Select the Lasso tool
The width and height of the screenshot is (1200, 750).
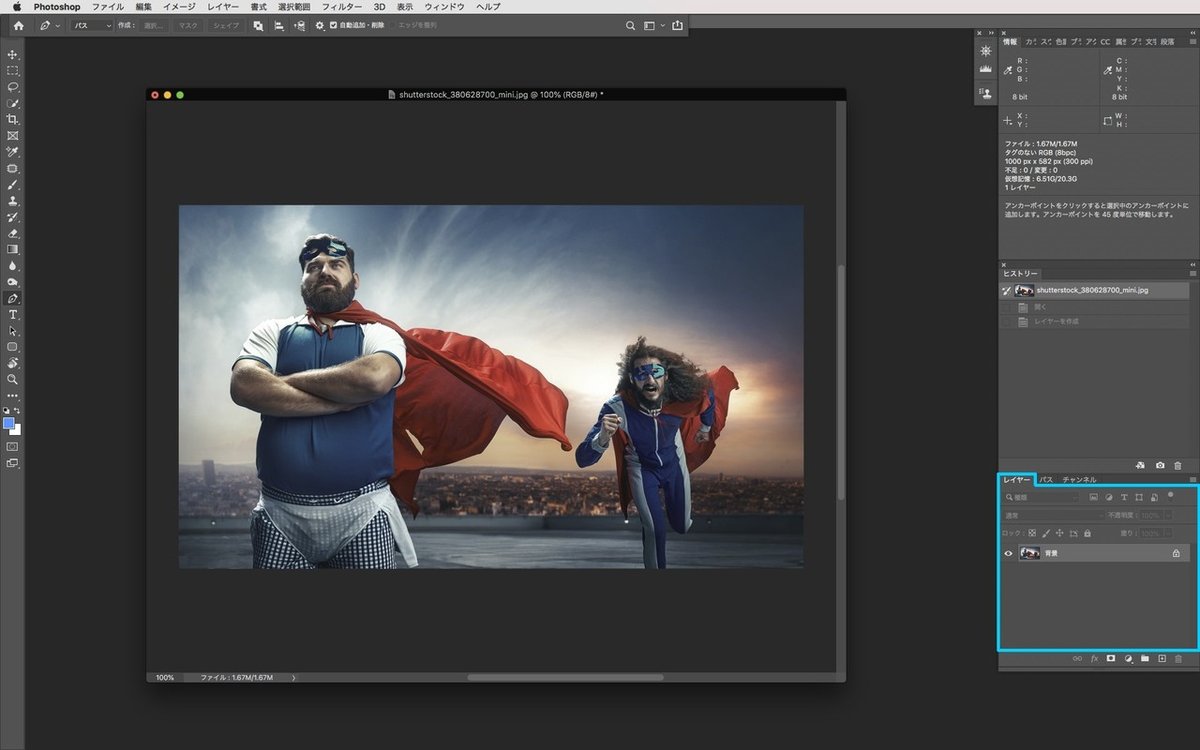(x=13, y=87)
